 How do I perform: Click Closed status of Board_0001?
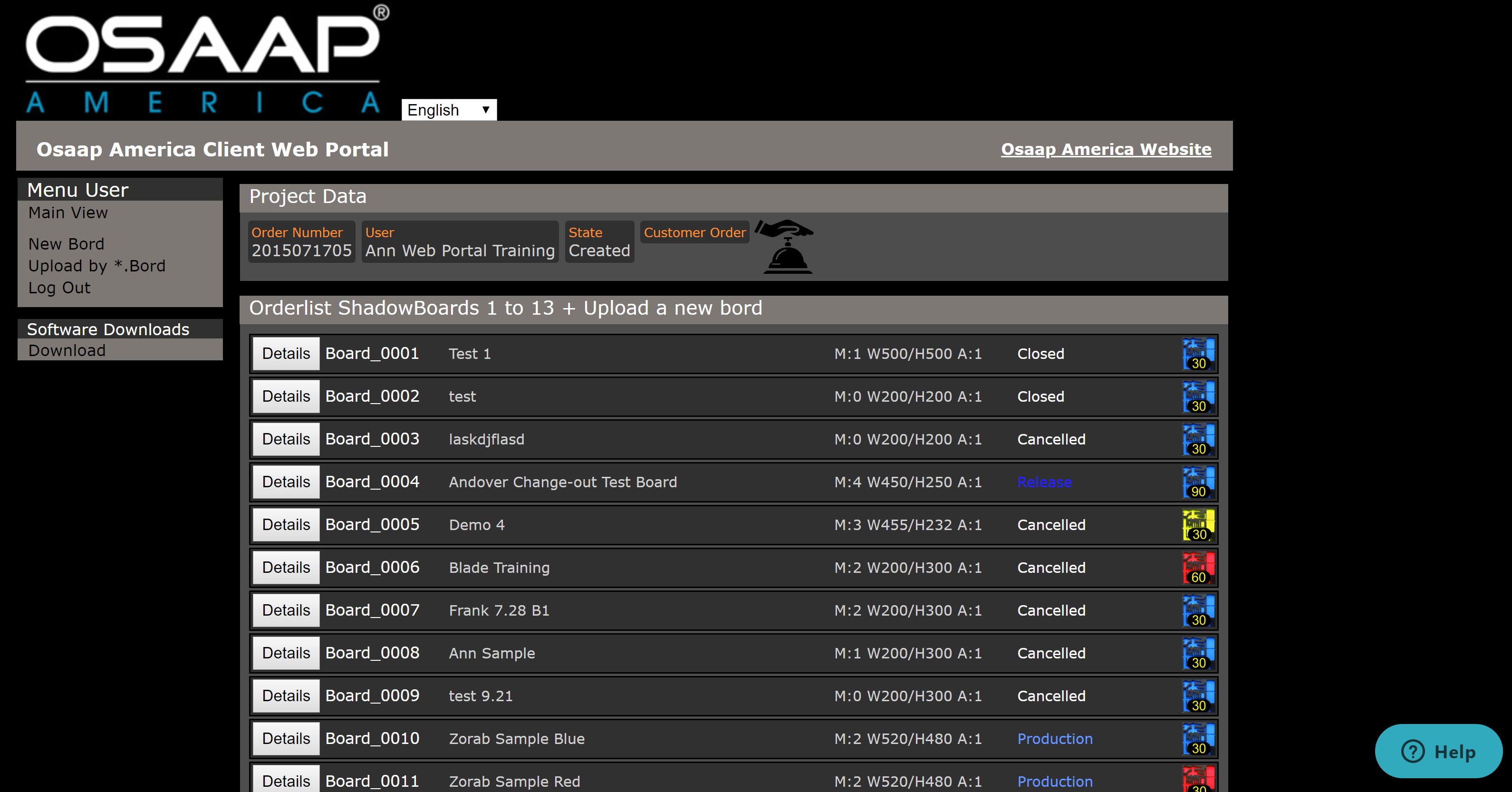click(x=1040, y=353)
